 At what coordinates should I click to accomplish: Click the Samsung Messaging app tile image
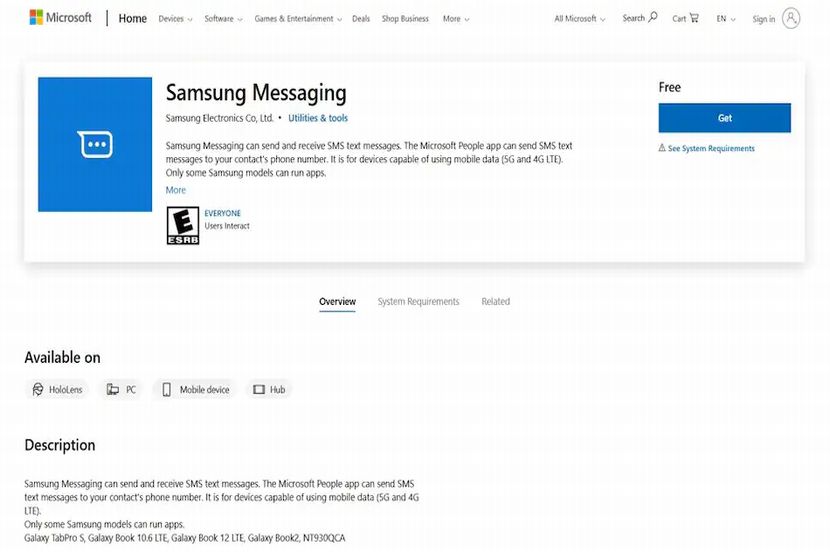[x=95, y=144]
